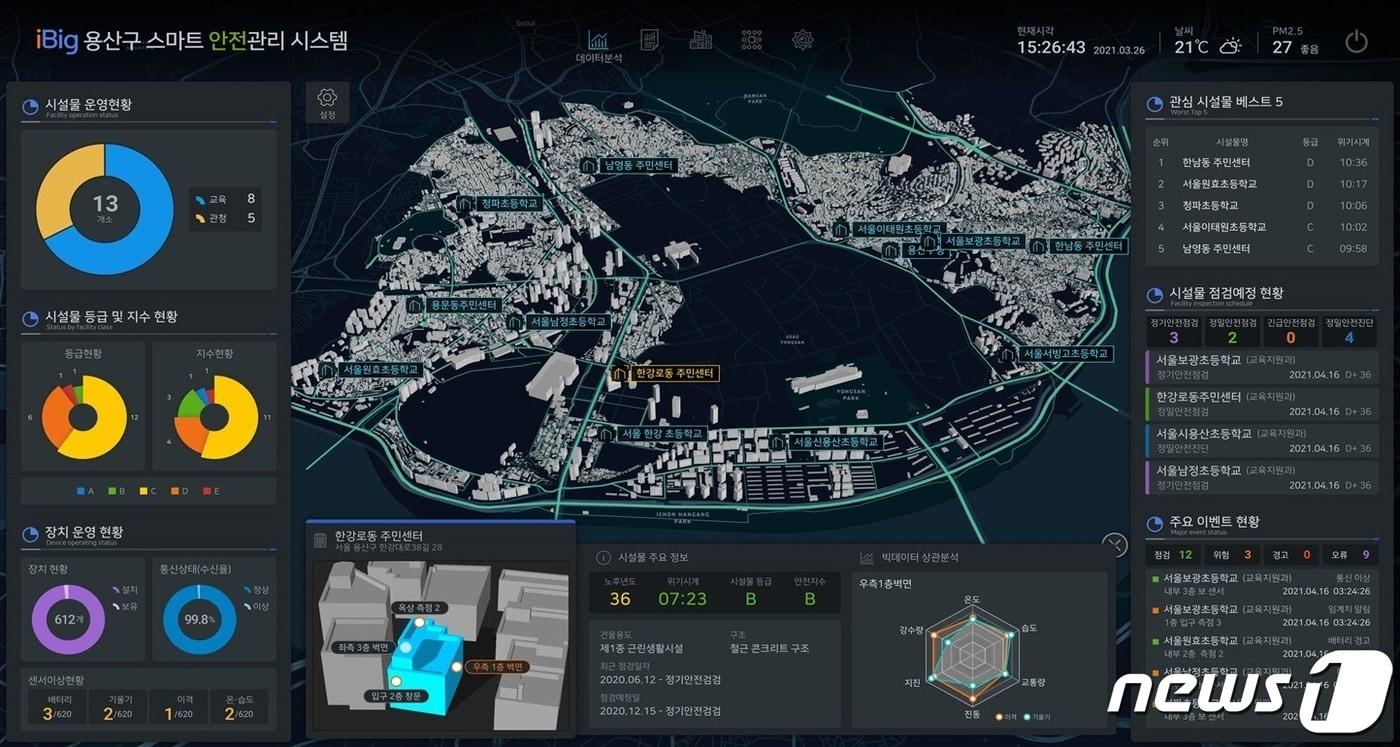Select 옥상 측점 2 sensor point
This screenshot has width=1400, height=747.
pos(417,607)
